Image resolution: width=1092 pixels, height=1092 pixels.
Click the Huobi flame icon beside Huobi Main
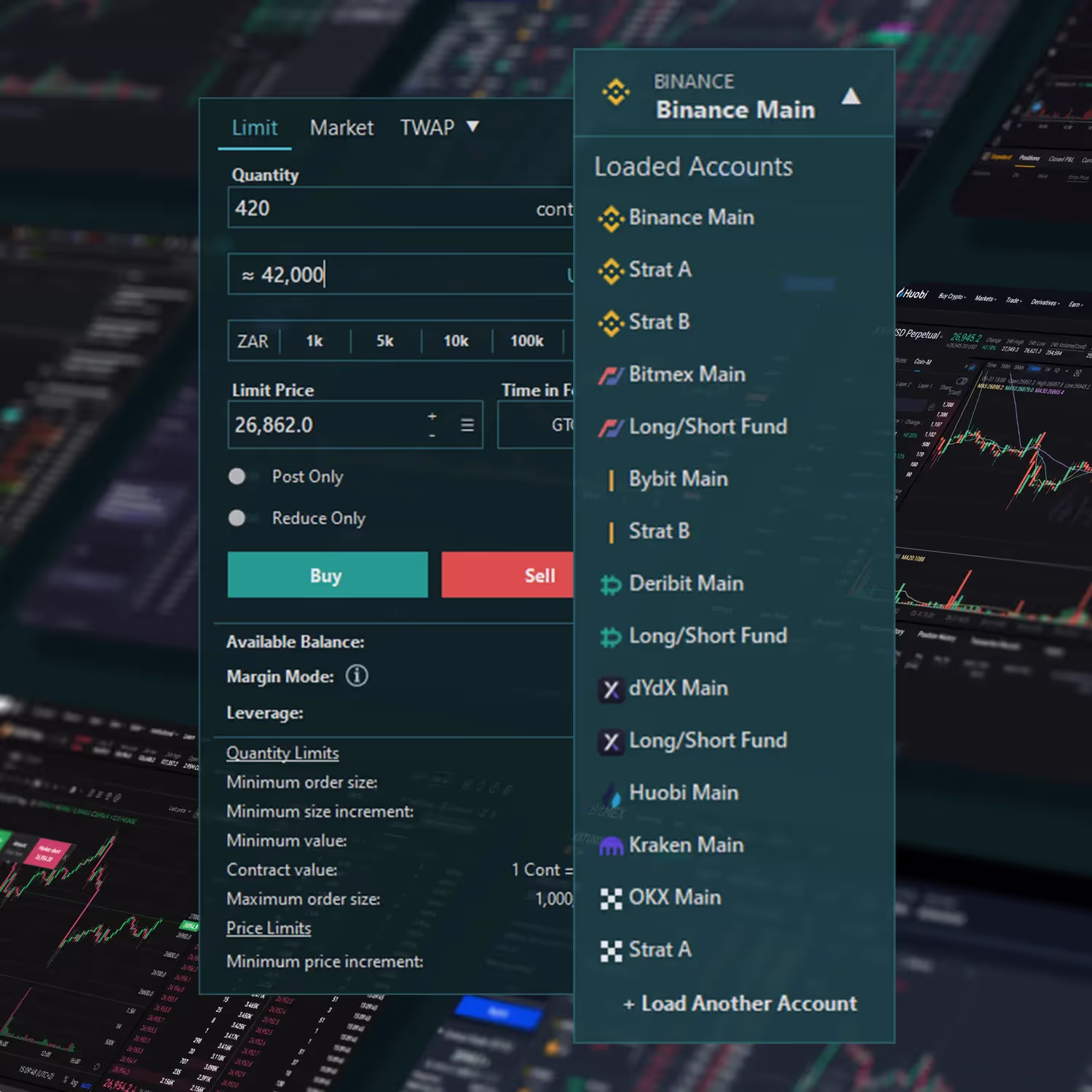tap(612, 794)
